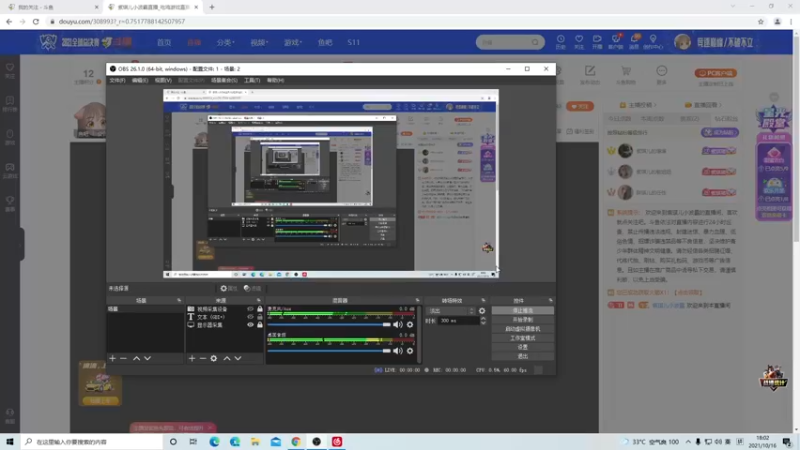800x450 pixels.
Task: Select the scene entry in Scenes list
Action: [145, 309]
